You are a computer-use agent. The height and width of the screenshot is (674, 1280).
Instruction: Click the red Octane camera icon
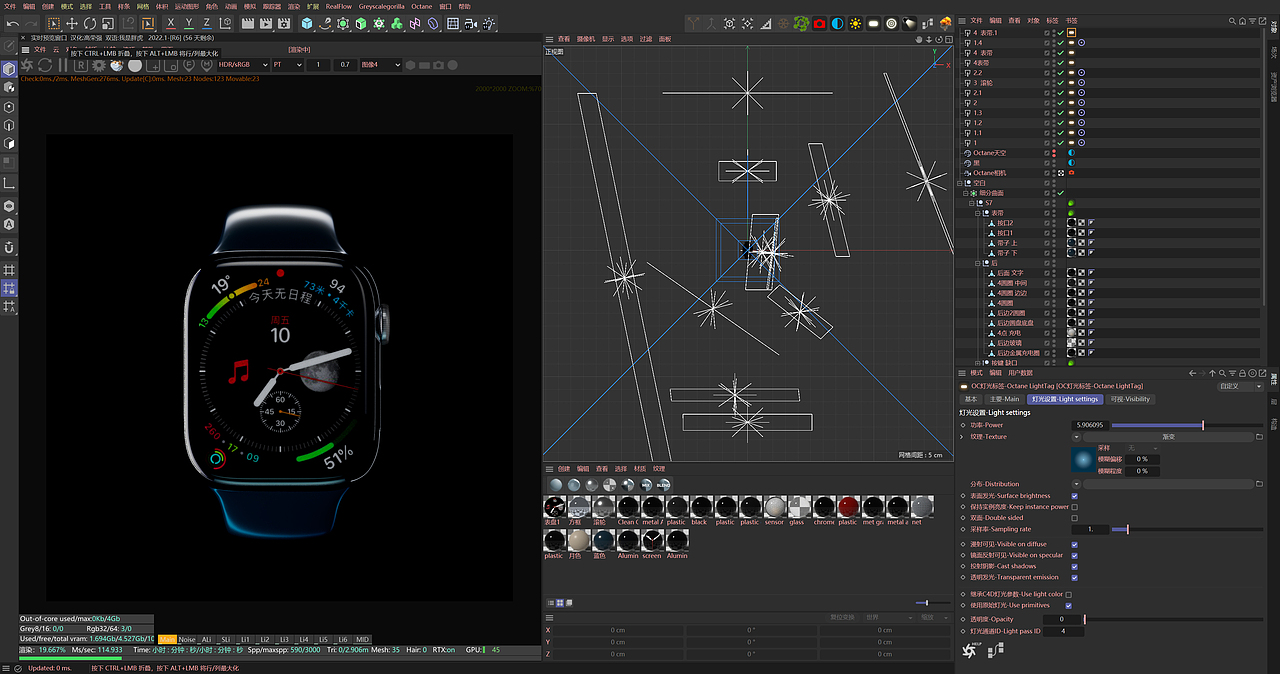pyautogui.click(x=819, y=23)
